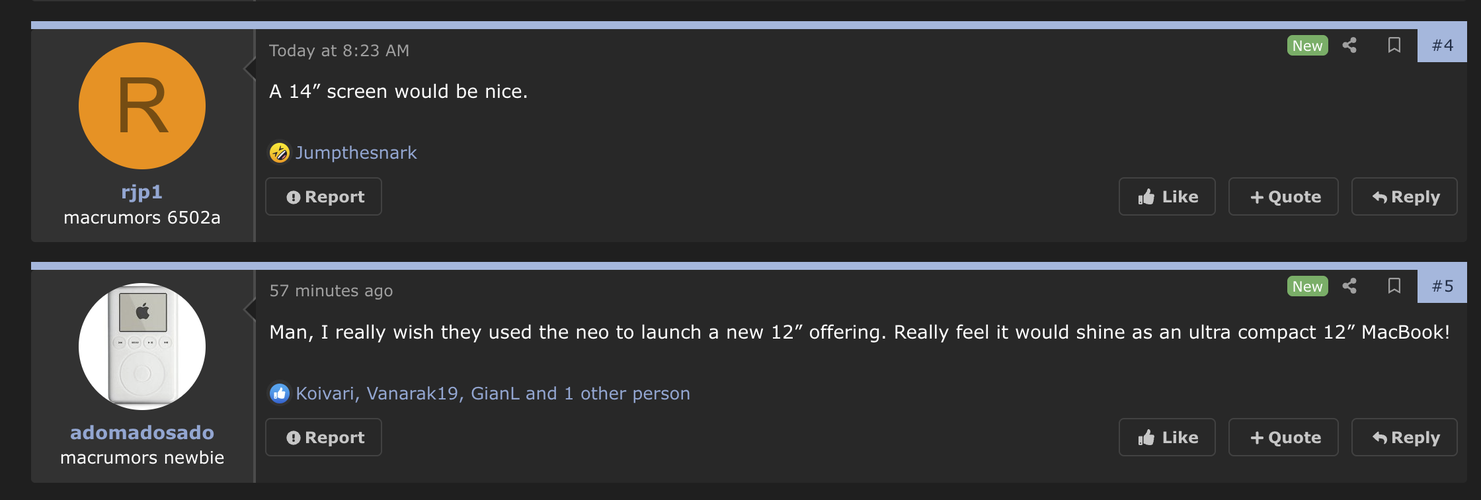1481x500 pixels.
Task: Reply to rjp1's post #4
Action: point(1404,197)
